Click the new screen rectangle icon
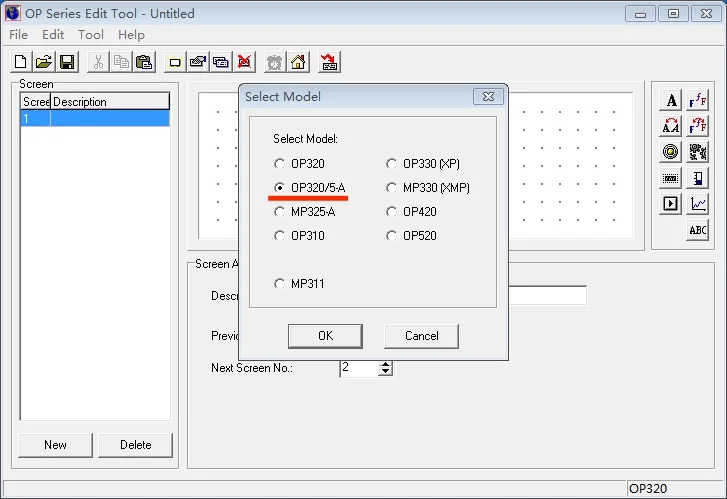Viewport: 727px width, 499px height. coord(175,62)
